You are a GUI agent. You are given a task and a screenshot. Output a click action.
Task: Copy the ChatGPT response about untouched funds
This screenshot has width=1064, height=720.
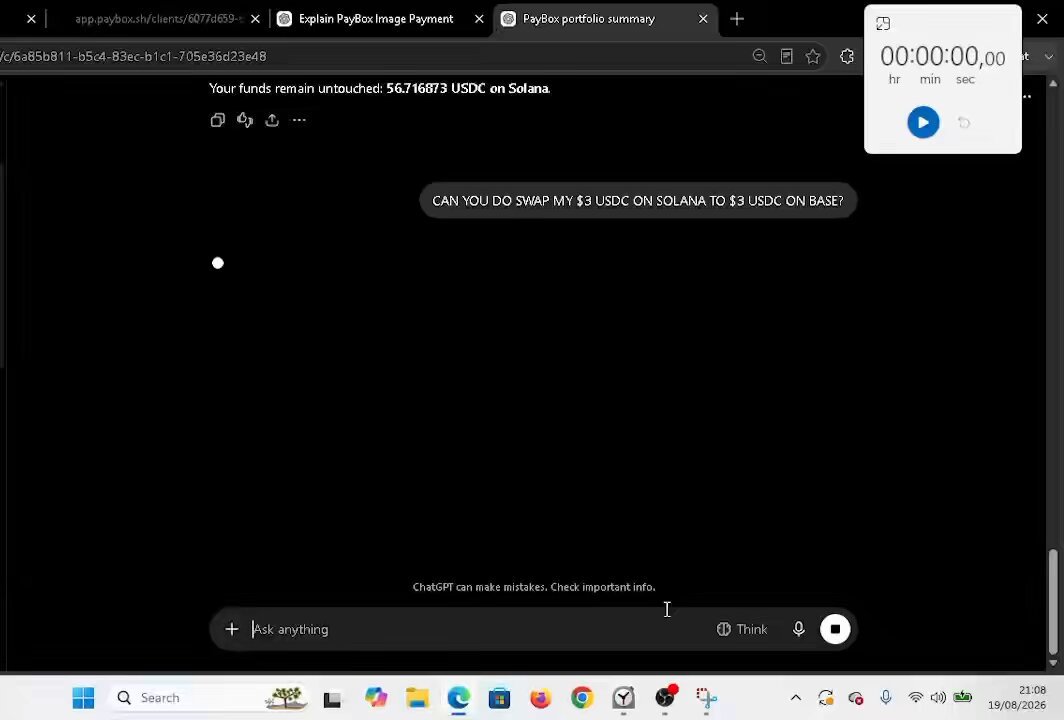tap(217, 120)
